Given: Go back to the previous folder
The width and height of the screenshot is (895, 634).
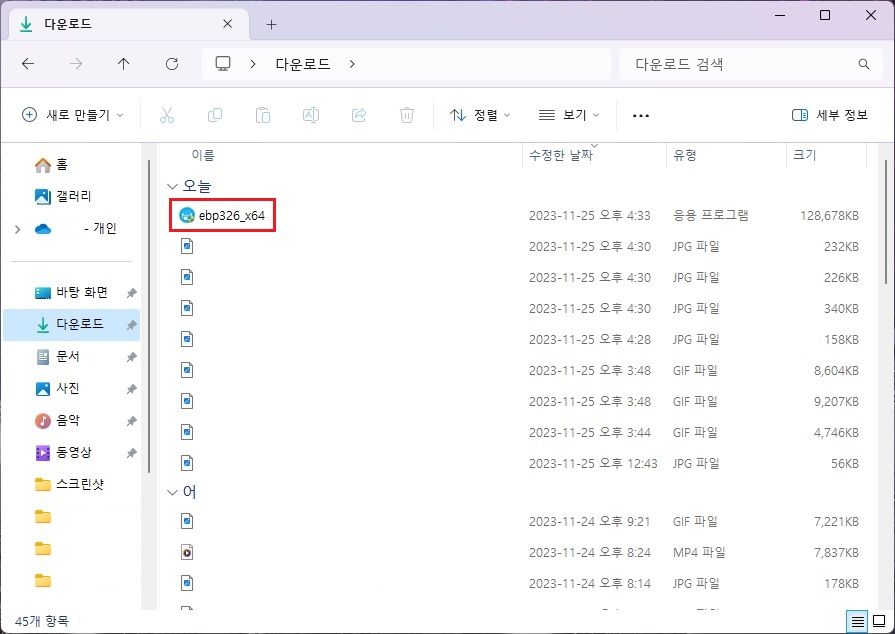Looking at the screenshot, I should (x=28, y=63).
